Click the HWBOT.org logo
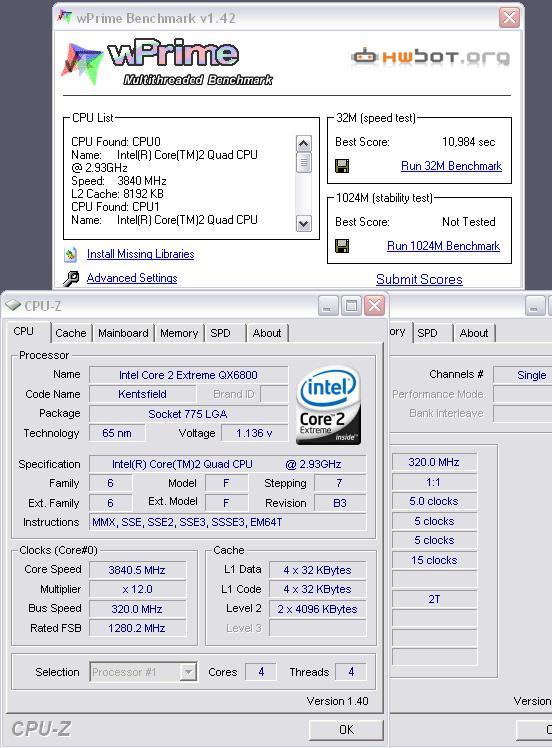Image resolution: width=552 pixels, height=748 pixels. (x=431, y=57)
